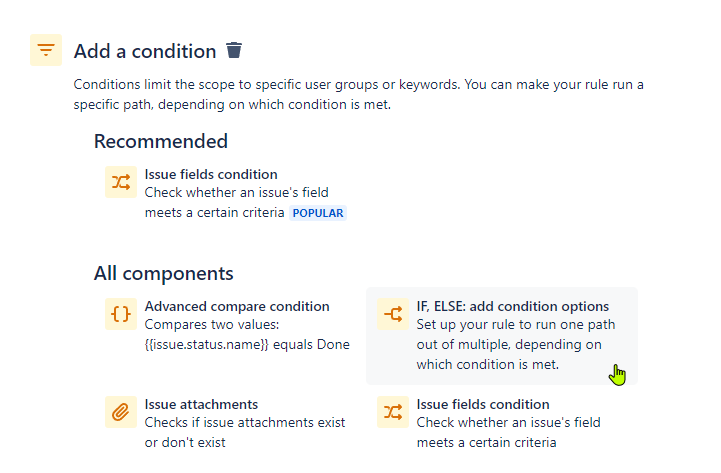Screen dimensions: 721x473
Task: Click the shuffle icon under All components
Action: point(393,412)
